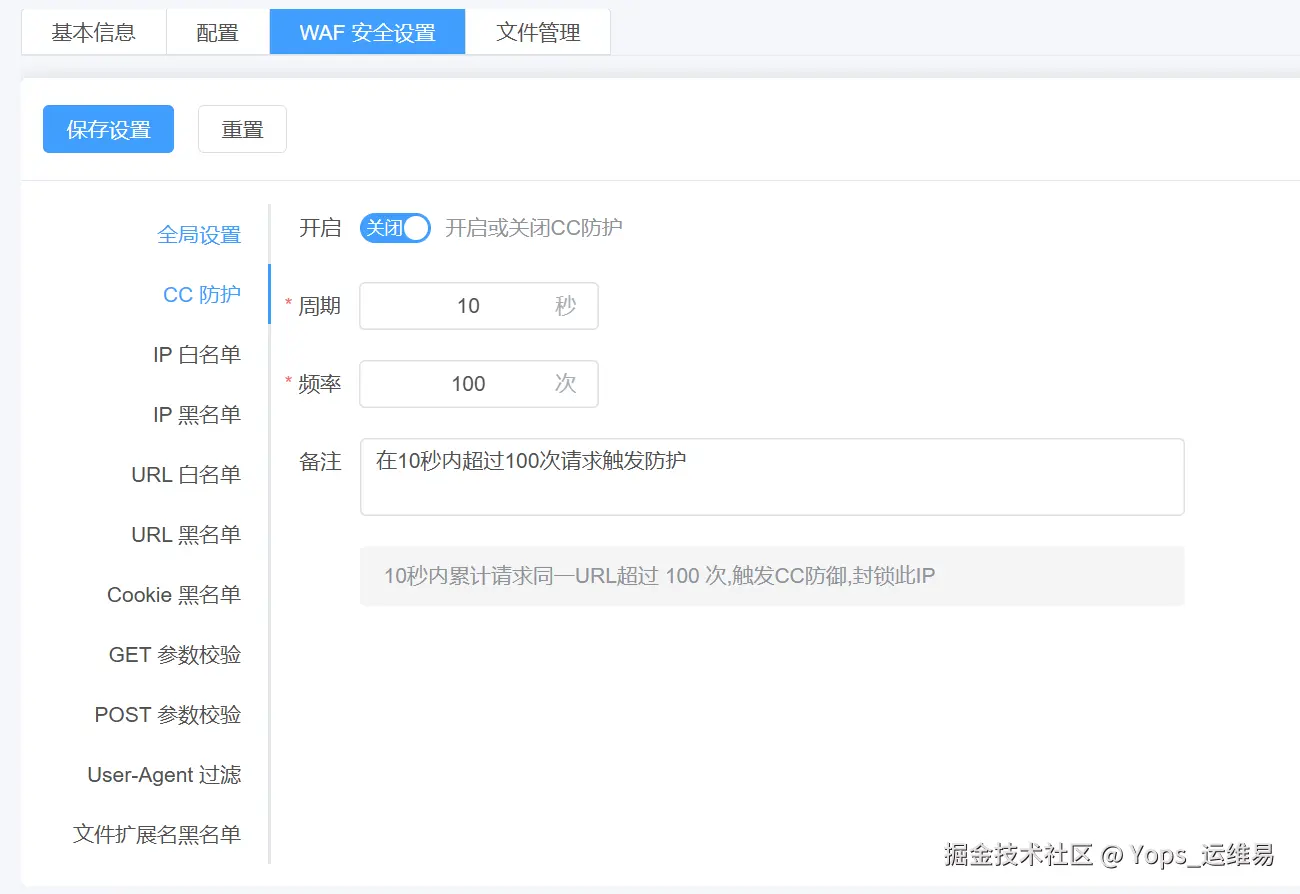Open the 配置 tab
Viewport: 1300px width, 894px height.
(x=217, y=32)
